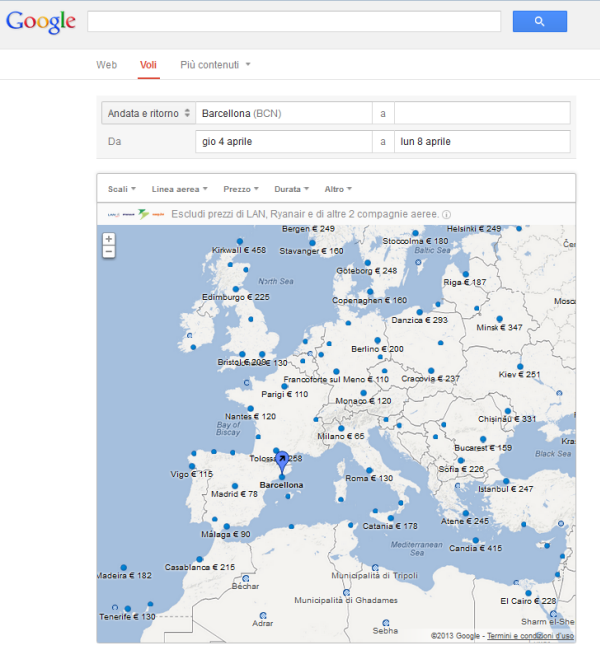This screenshot has height=648, width=600.
Task: Click the Danzica € 293 destination dot
Action: click(419, 312)
